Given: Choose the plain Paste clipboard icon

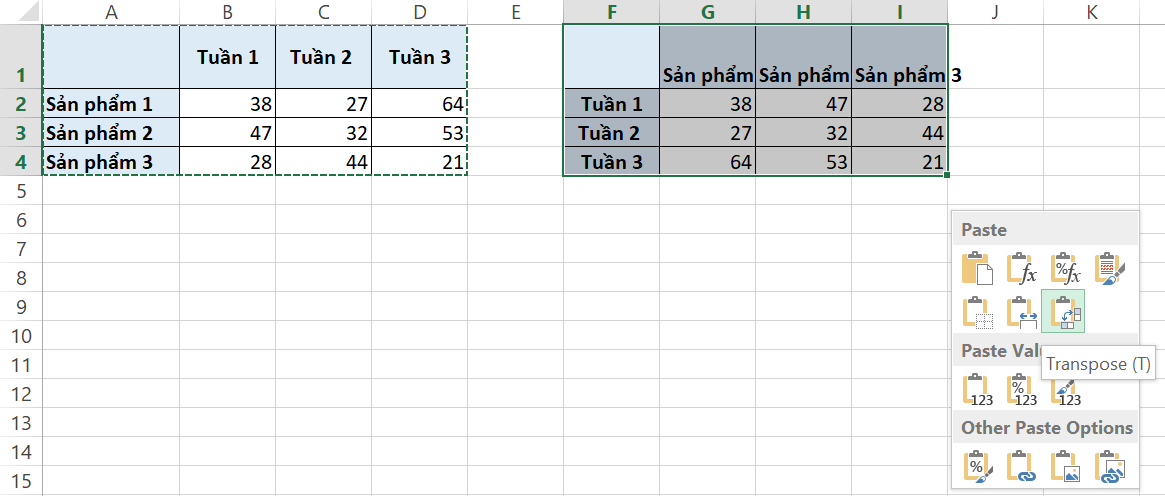Looking at the screenshot, I should pos(976,268).
